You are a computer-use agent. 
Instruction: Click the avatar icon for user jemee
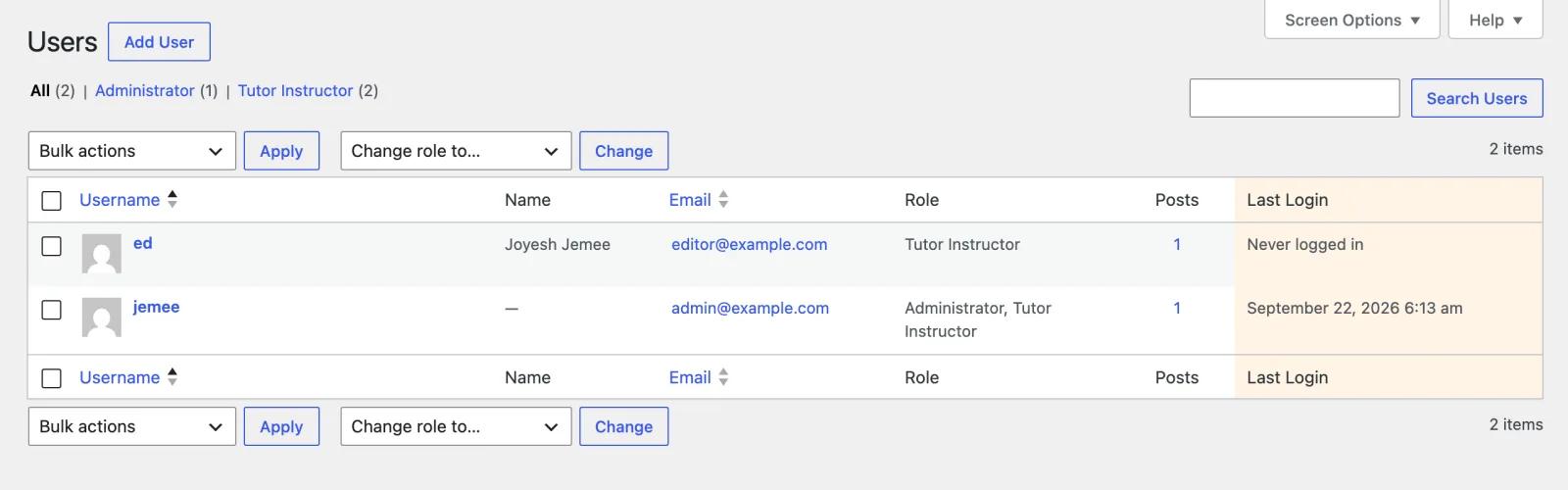tap(101, 318)
